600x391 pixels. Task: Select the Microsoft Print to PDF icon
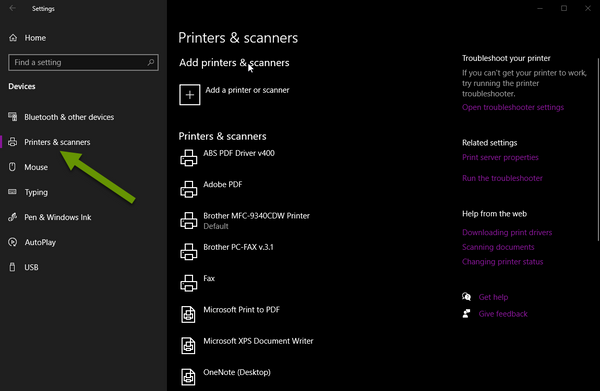tap(188, 314)
